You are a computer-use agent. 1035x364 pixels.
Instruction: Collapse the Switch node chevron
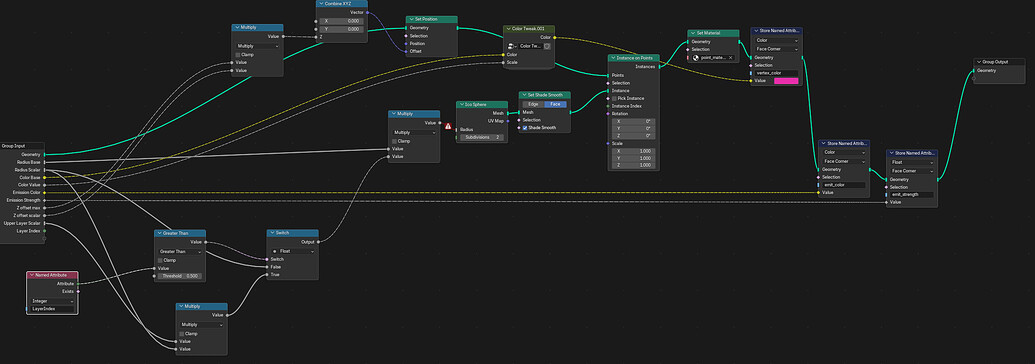tap(271, 233)
